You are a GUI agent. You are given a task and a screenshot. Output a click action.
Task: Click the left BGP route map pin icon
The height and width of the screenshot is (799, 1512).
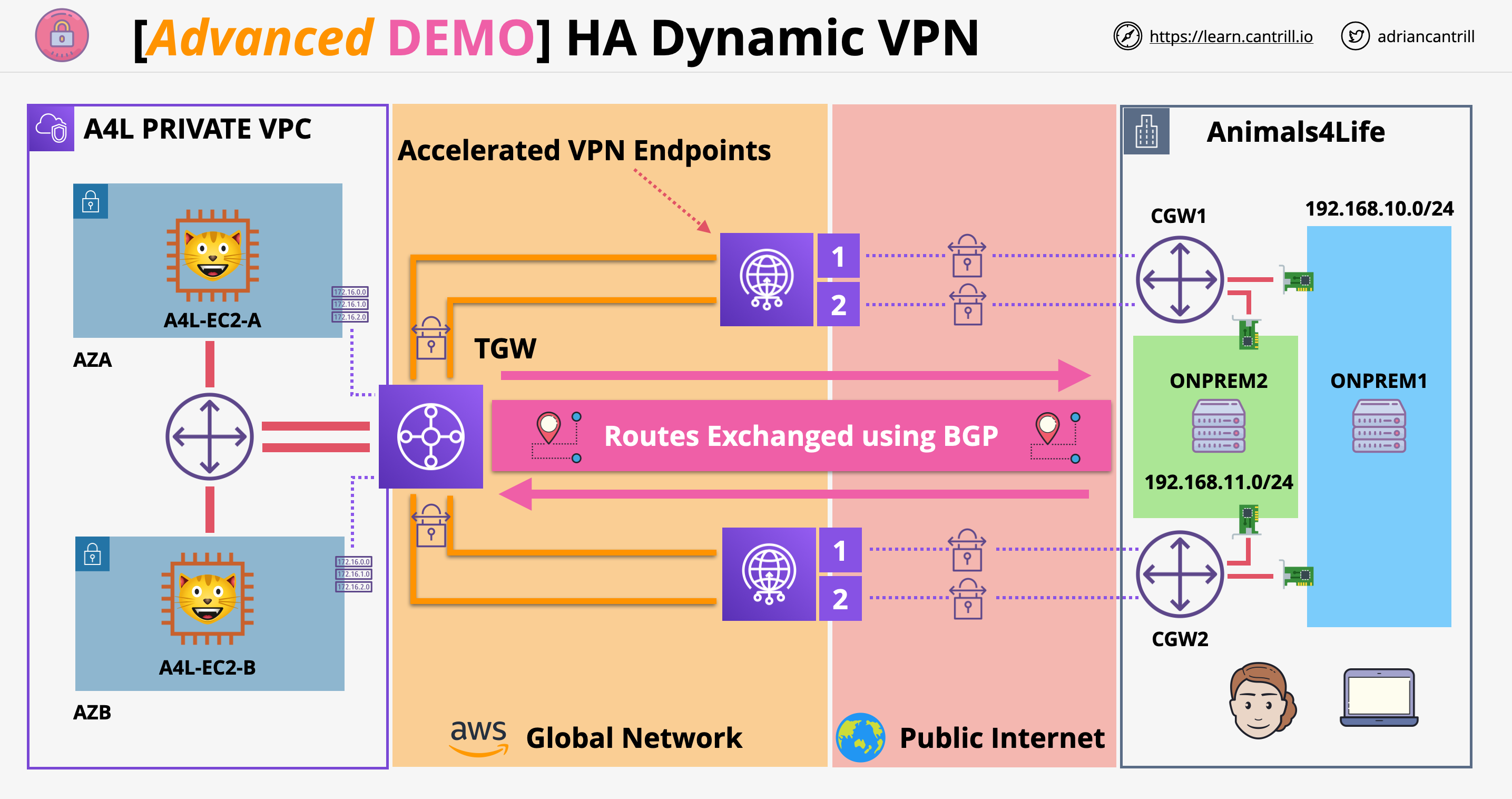coord(556,437)
